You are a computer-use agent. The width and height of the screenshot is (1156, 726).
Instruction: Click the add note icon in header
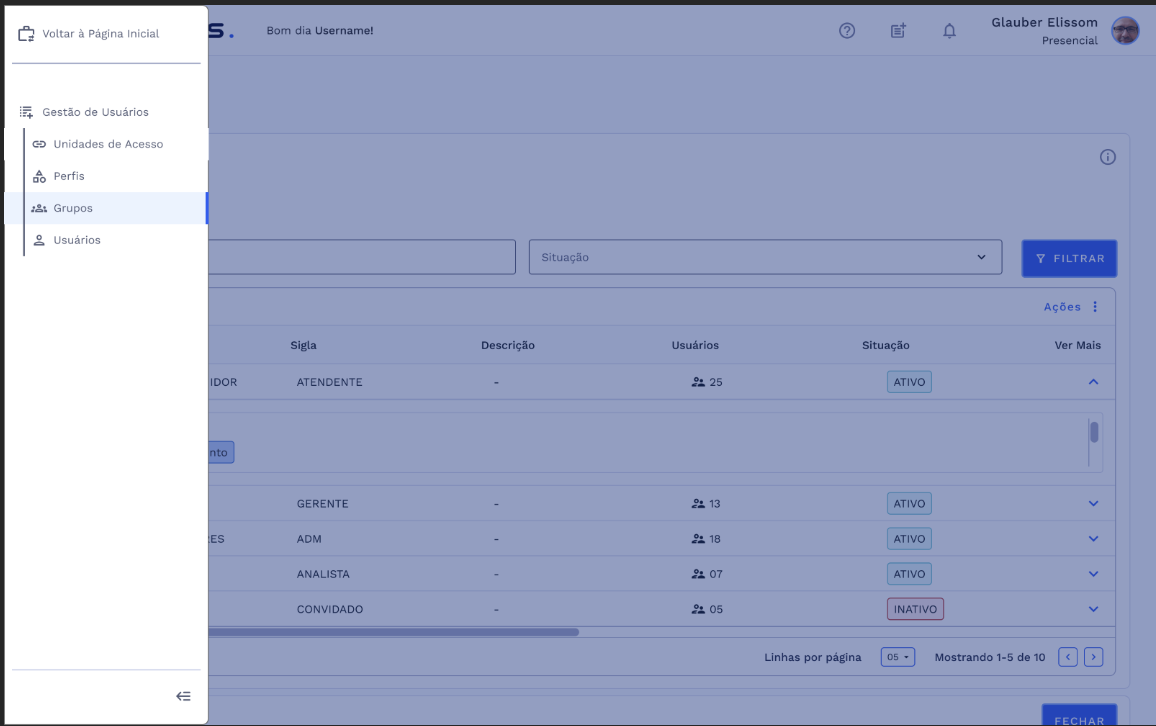pos(898,31)
